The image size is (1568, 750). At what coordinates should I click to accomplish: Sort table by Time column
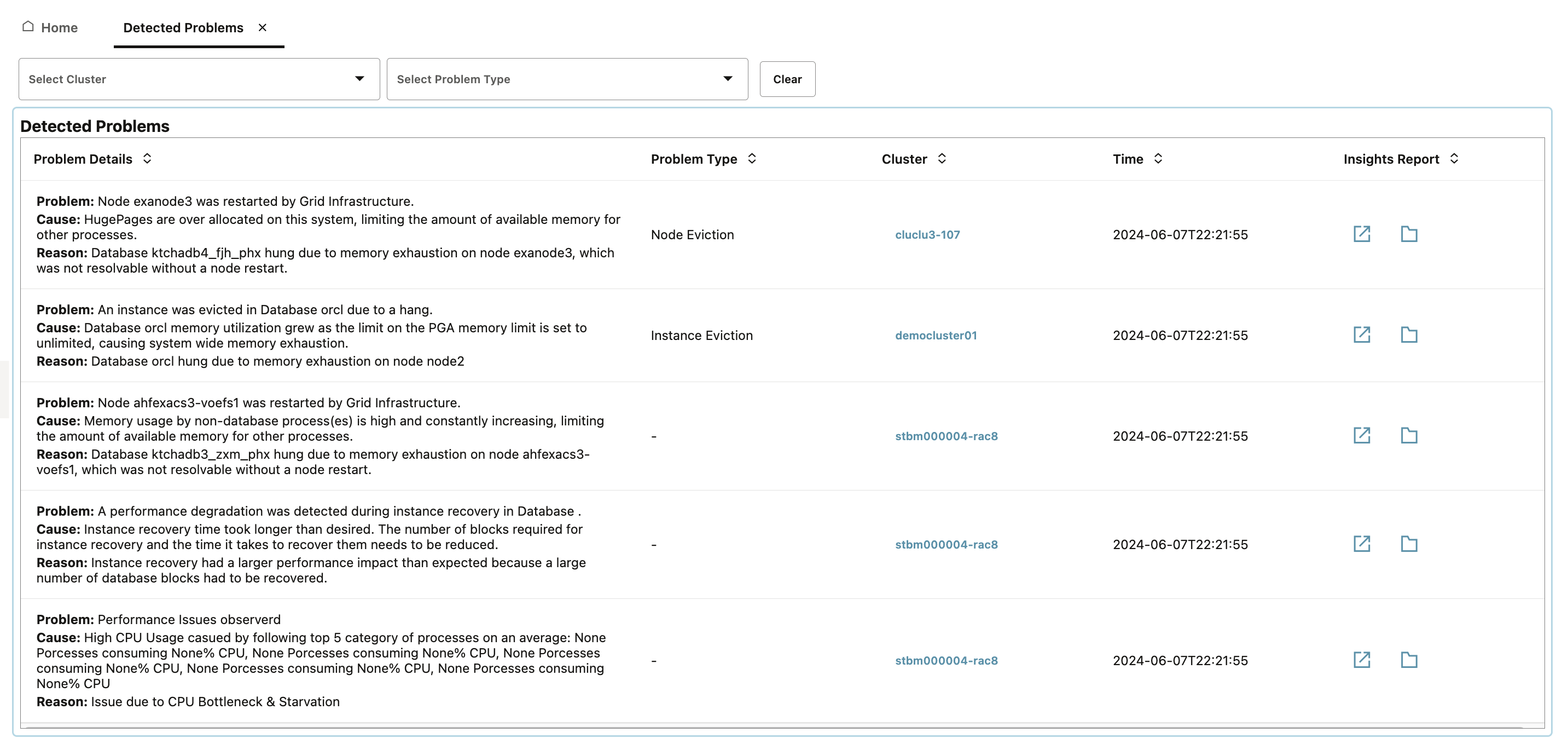[1158, 158]
